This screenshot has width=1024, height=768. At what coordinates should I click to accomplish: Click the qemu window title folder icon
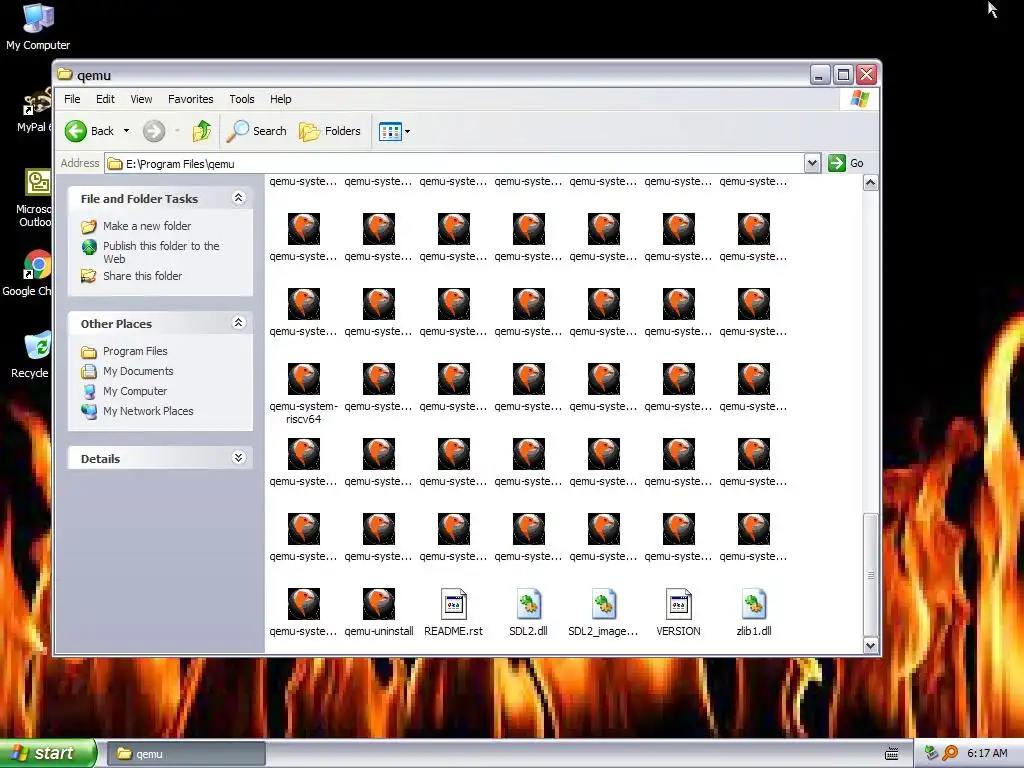click(x=65, y=74)
